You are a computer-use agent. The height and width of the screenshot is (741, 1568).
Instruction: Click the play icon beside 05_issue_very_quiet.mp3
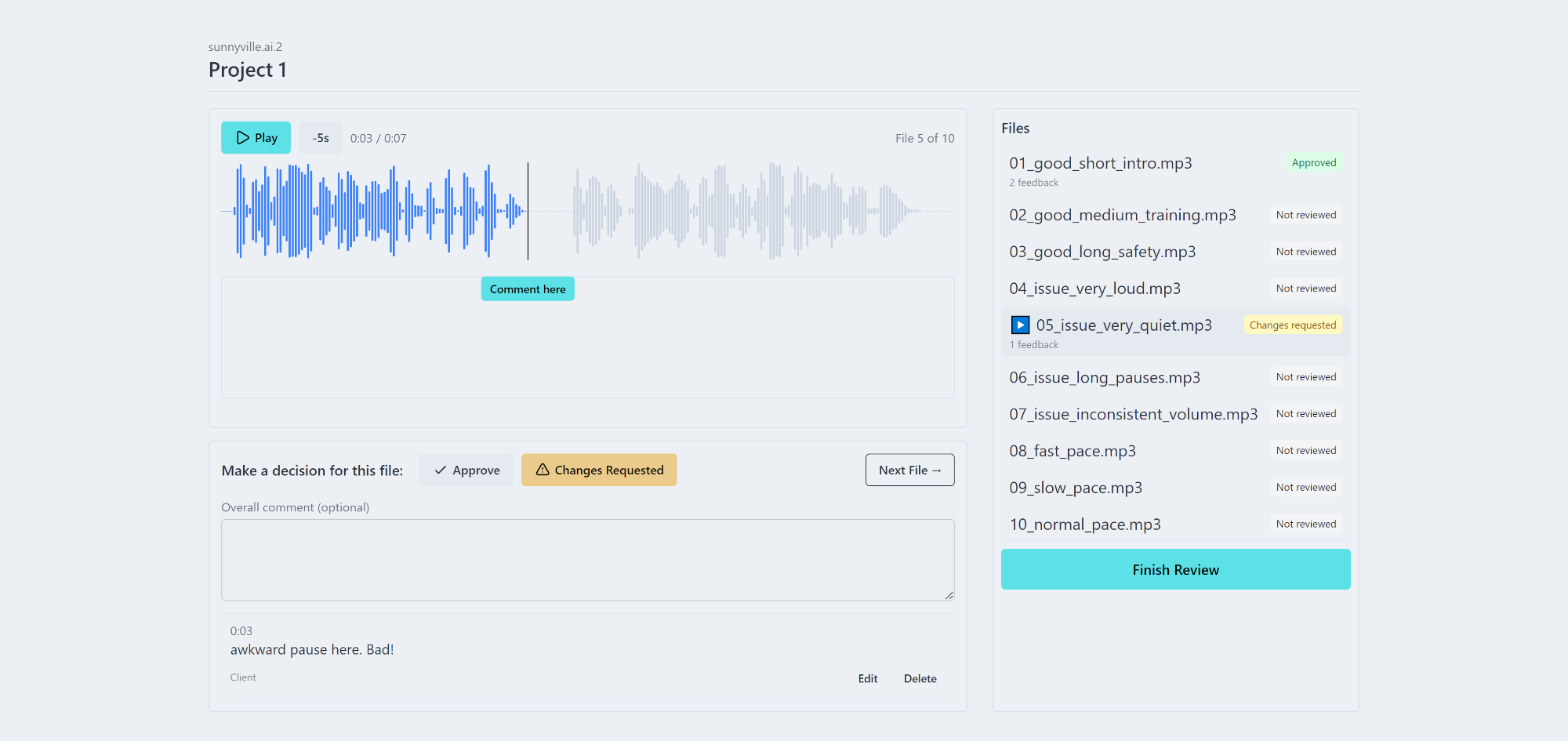click(1019, 325)
